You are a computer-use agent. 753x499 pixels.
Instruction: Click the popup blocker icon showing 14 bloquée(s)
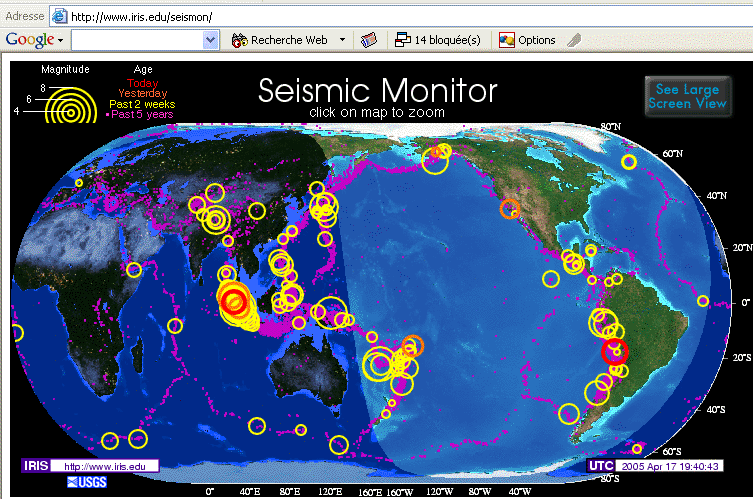point(403,40)
